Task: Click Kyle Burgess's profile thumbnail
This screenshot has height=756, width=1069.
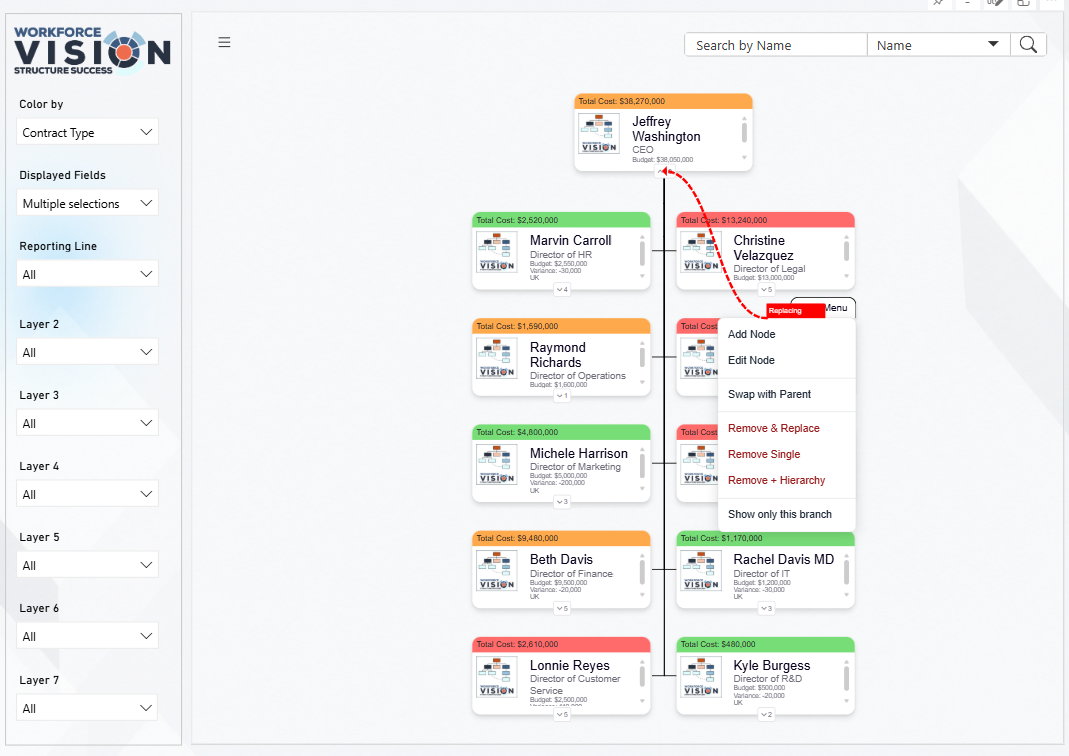Action: point(701,677)
